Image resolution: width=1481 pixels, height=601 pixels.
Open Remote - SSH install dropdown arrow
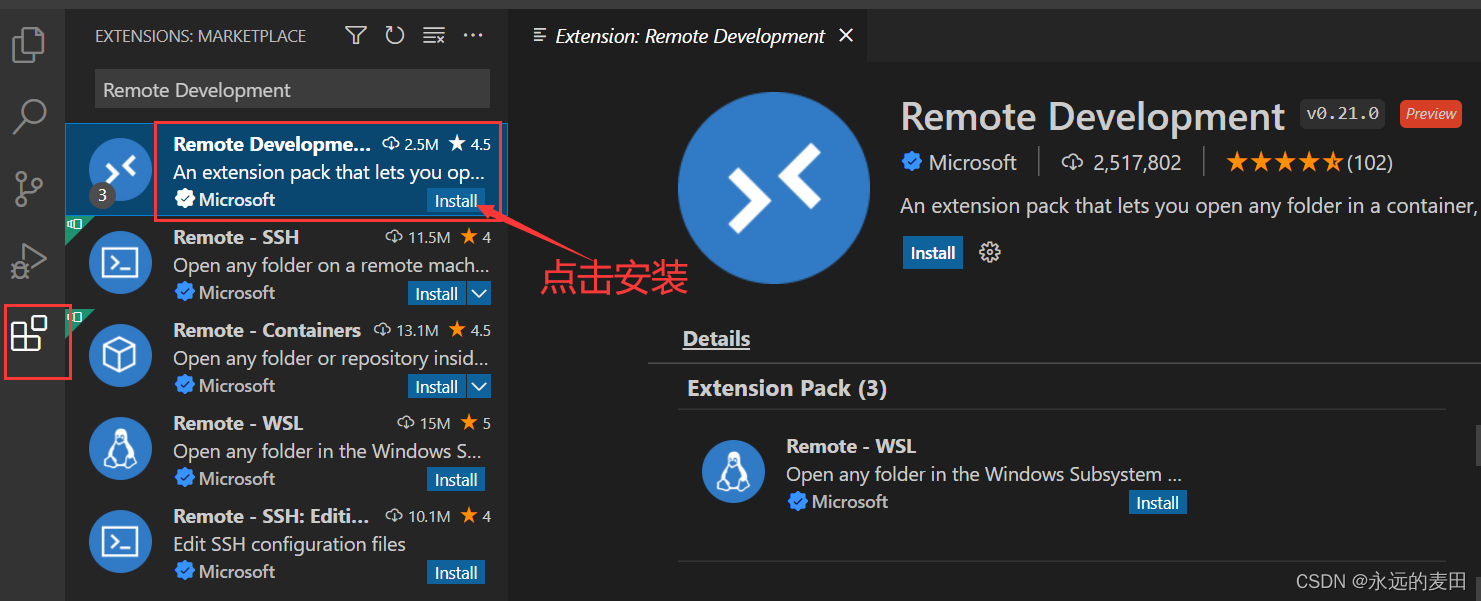coord(479,294)
